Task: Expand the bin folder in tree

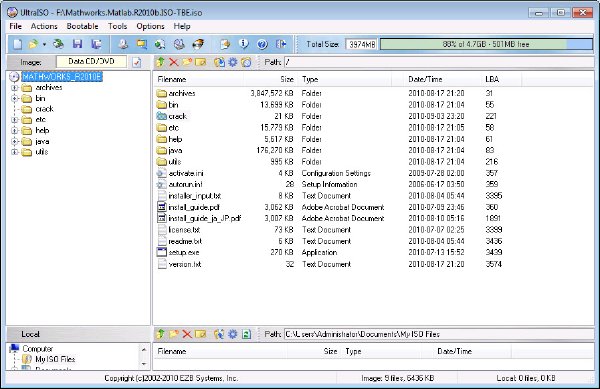Action: point(15,98)
